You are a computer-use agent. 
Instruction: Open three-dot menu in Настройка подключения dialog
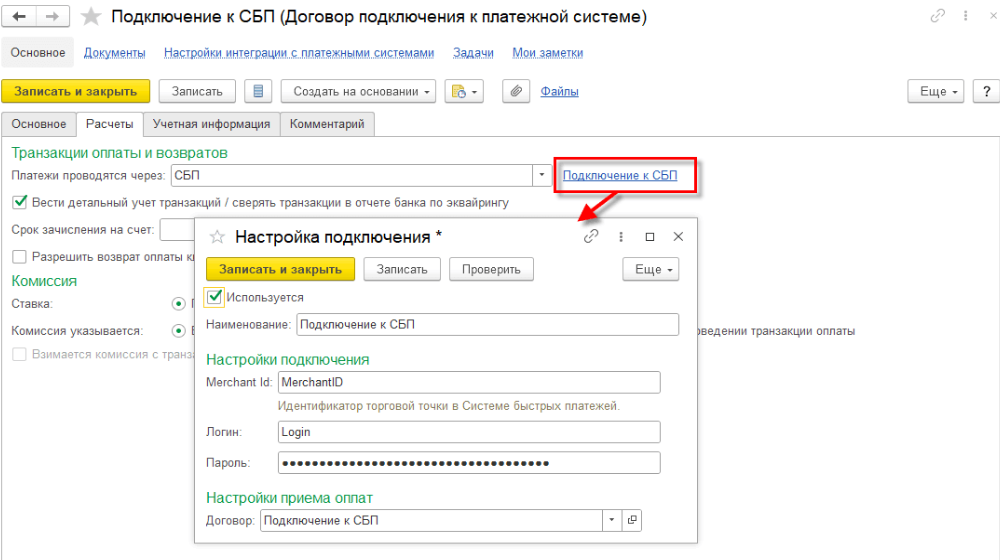coord(621,237)
